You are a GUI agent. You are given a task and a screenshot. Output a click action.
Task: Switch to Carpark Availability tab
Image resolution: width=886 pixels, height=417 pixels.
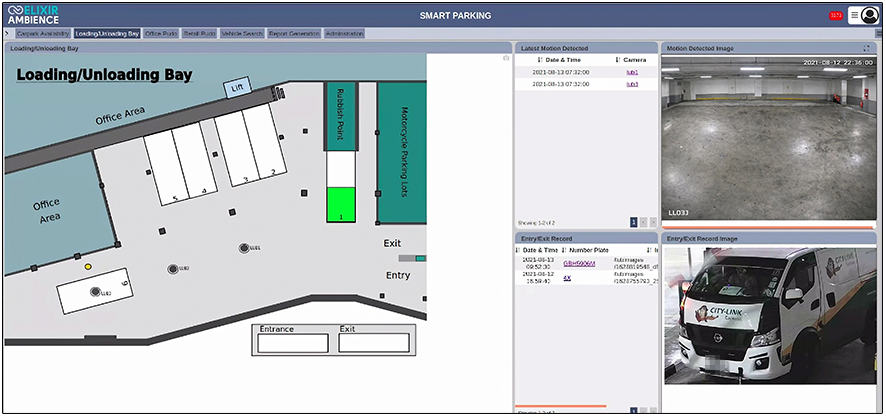pyautogui.click(x=42, y=33)
